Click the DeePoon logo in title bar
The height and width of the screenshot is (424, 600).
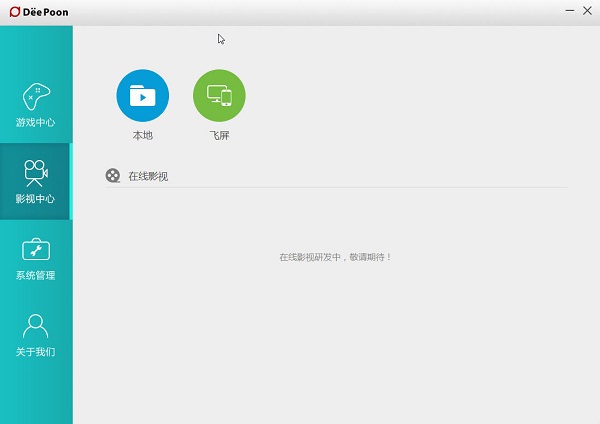[x=39, y=12]
